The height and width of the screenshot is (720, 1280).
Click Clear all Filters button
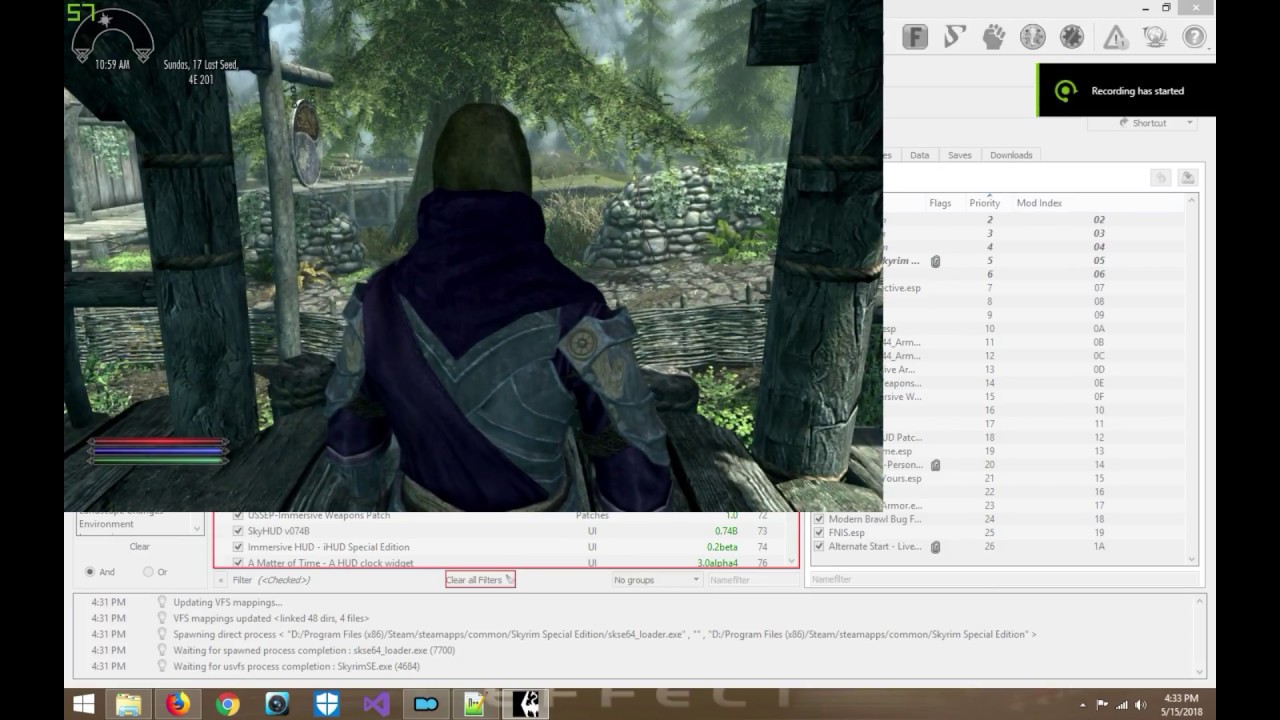[480, 580]
